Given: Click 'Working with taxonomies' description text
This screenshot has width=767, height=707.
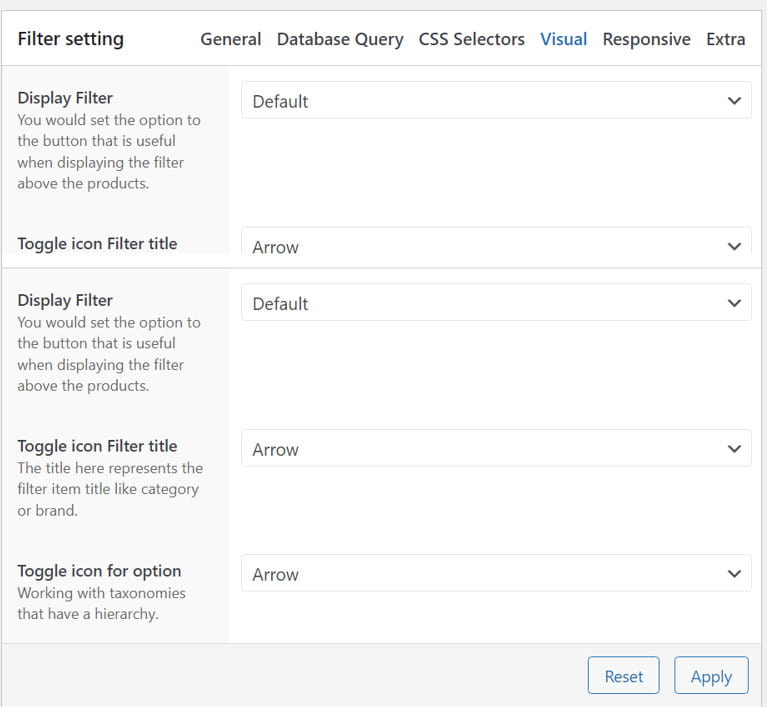Looking at the screenshot, I should pos(102,603).
